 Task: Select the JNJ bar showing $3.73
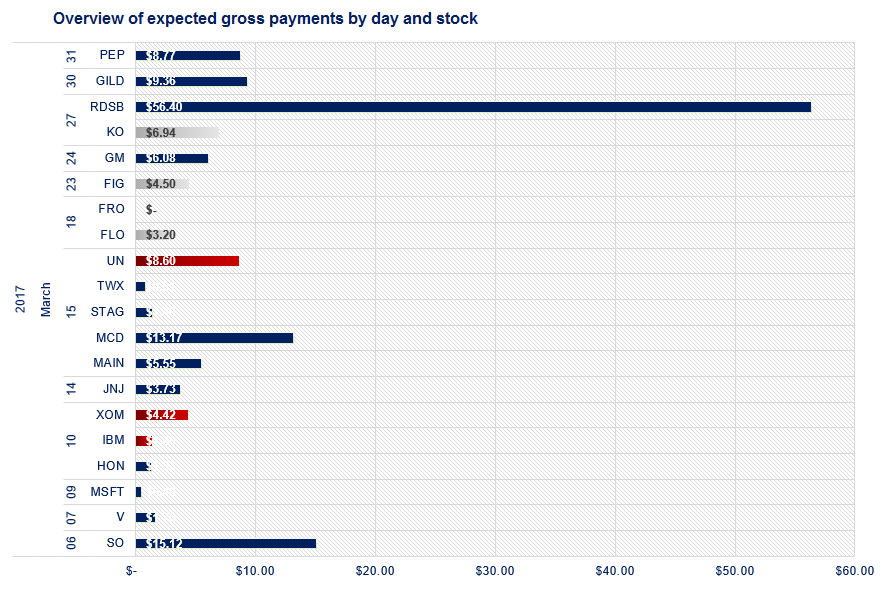point(158,390)
